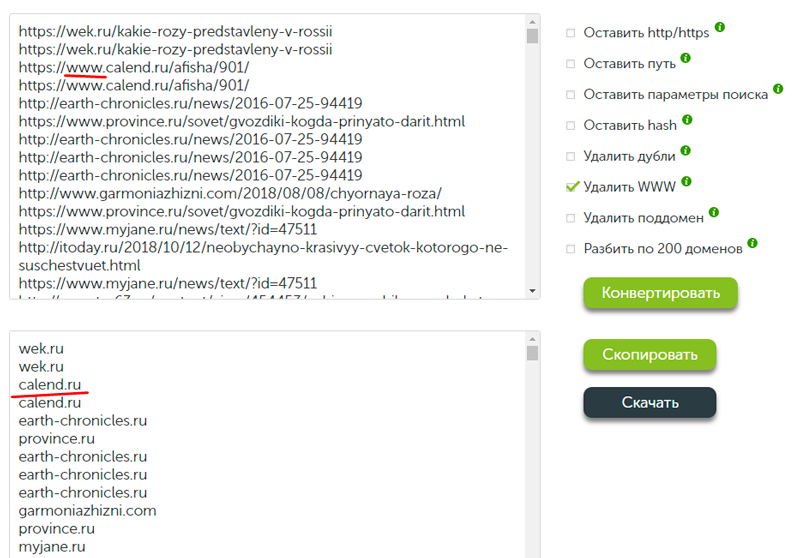The height and width of the screenshot is (558, 800).
Task: Enable Разбить по 200 доменов checkbox
Action: [x=570, y=249]
